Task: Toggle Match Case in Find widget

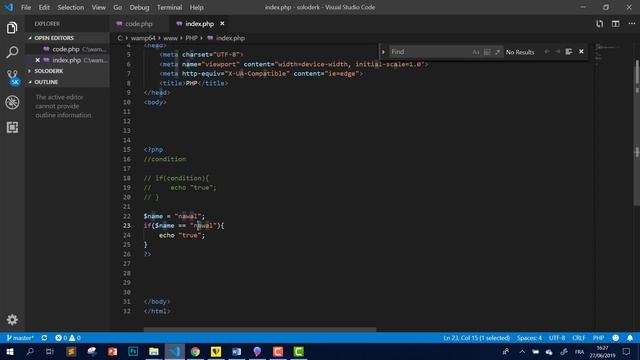Action: click(x=476, y=52)
